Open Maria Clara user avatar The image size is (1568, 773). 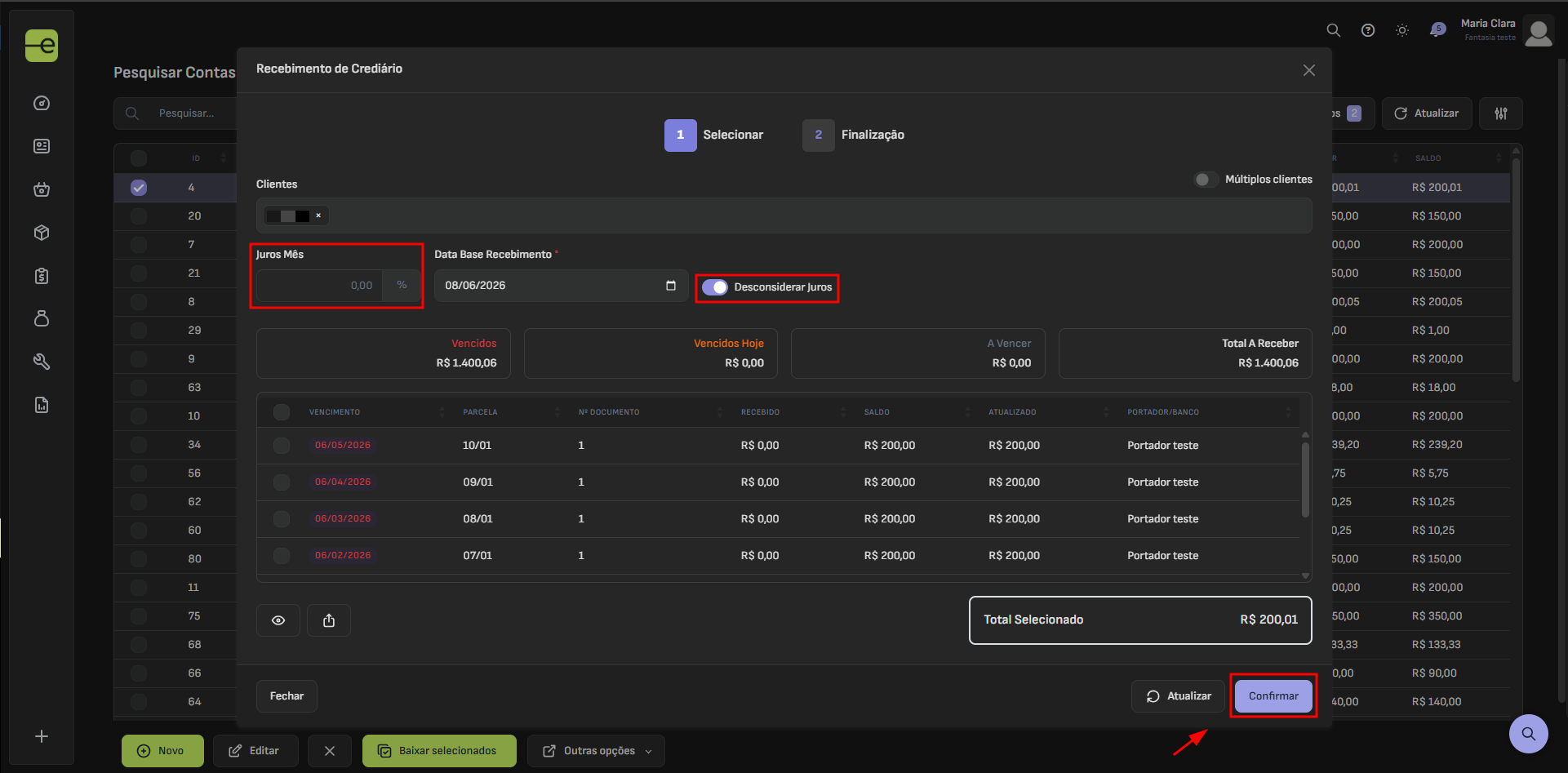(1539, 33)
